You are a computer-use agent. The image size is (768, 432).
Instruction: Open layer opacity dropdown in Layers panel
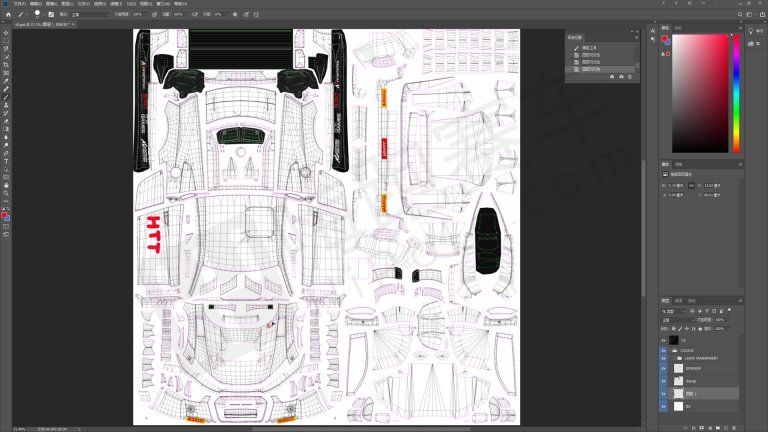(729, 320)
